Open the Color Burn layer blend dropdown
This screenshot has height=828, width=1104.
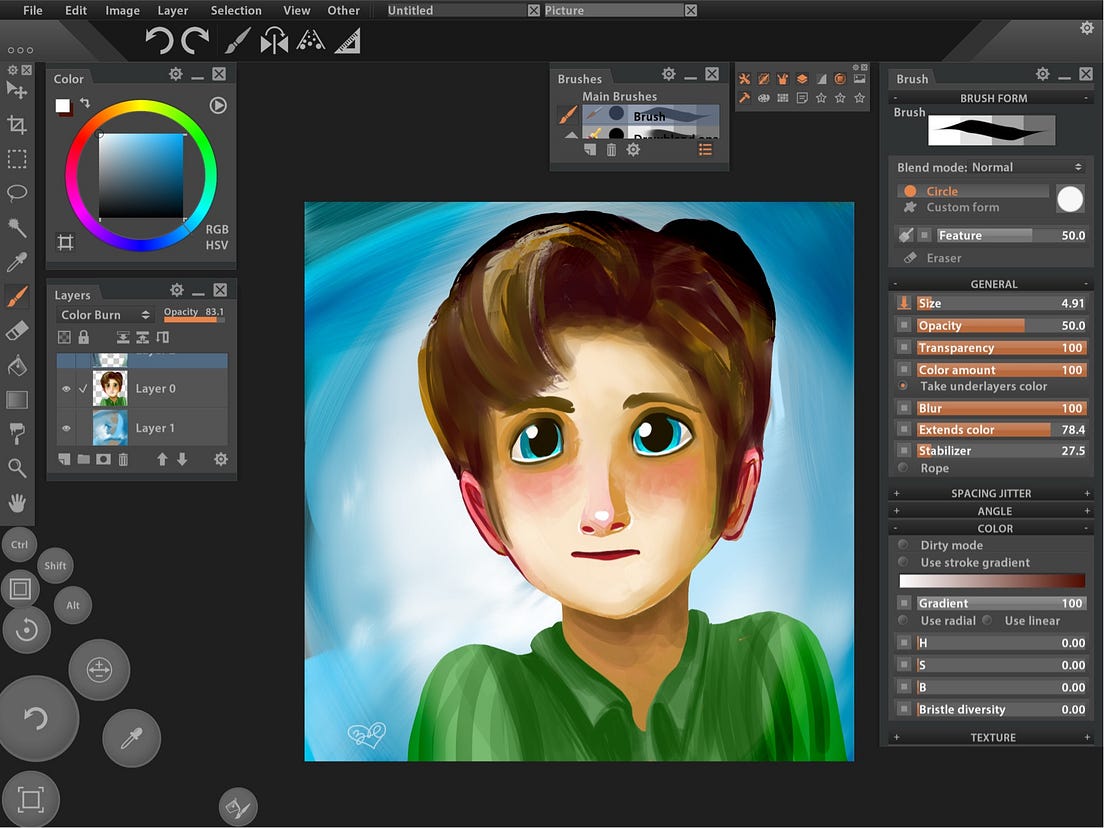[x=104, y=315]
